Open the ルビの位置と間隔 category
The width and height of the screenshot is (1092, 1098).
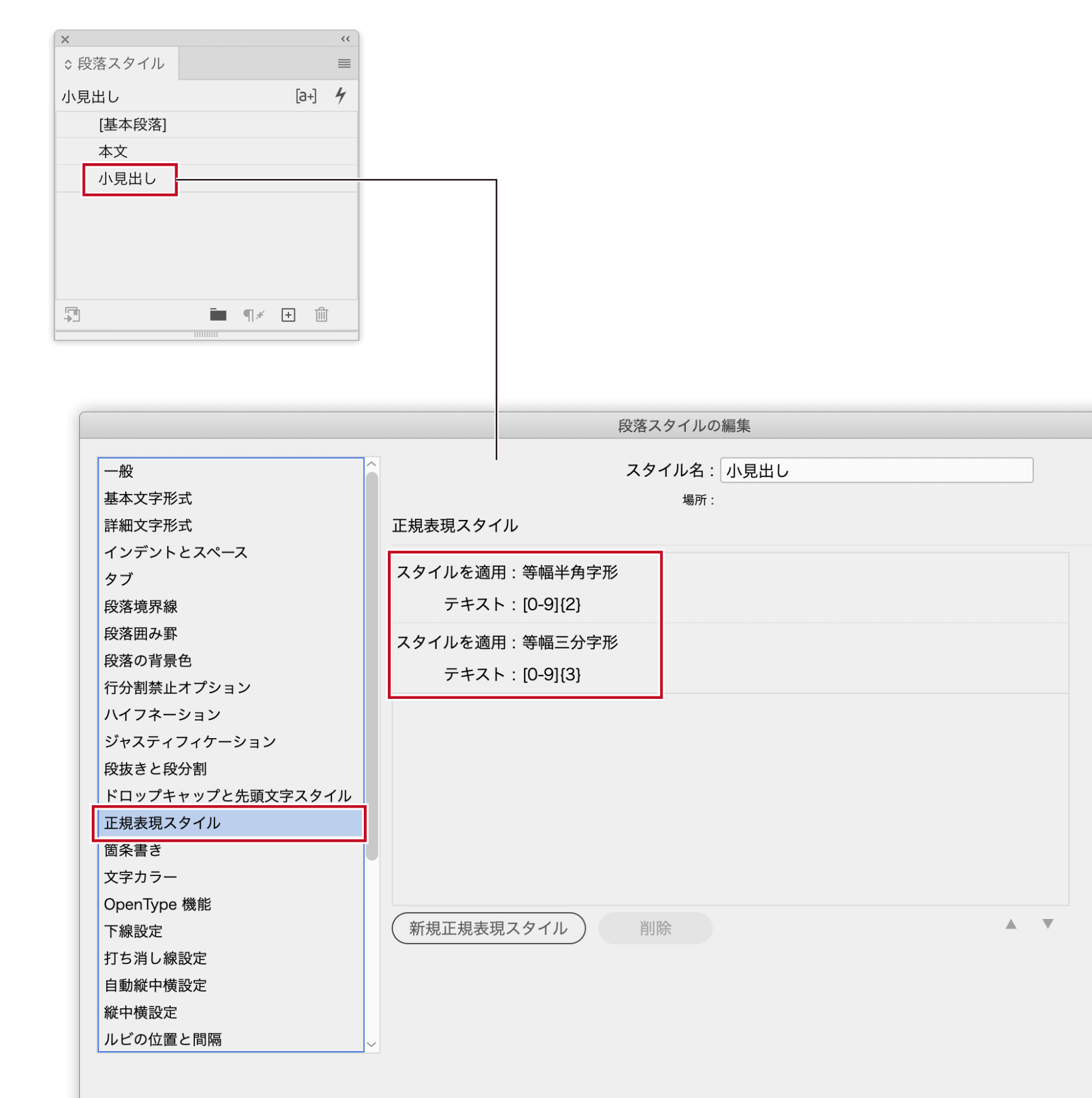[231, 1039]
